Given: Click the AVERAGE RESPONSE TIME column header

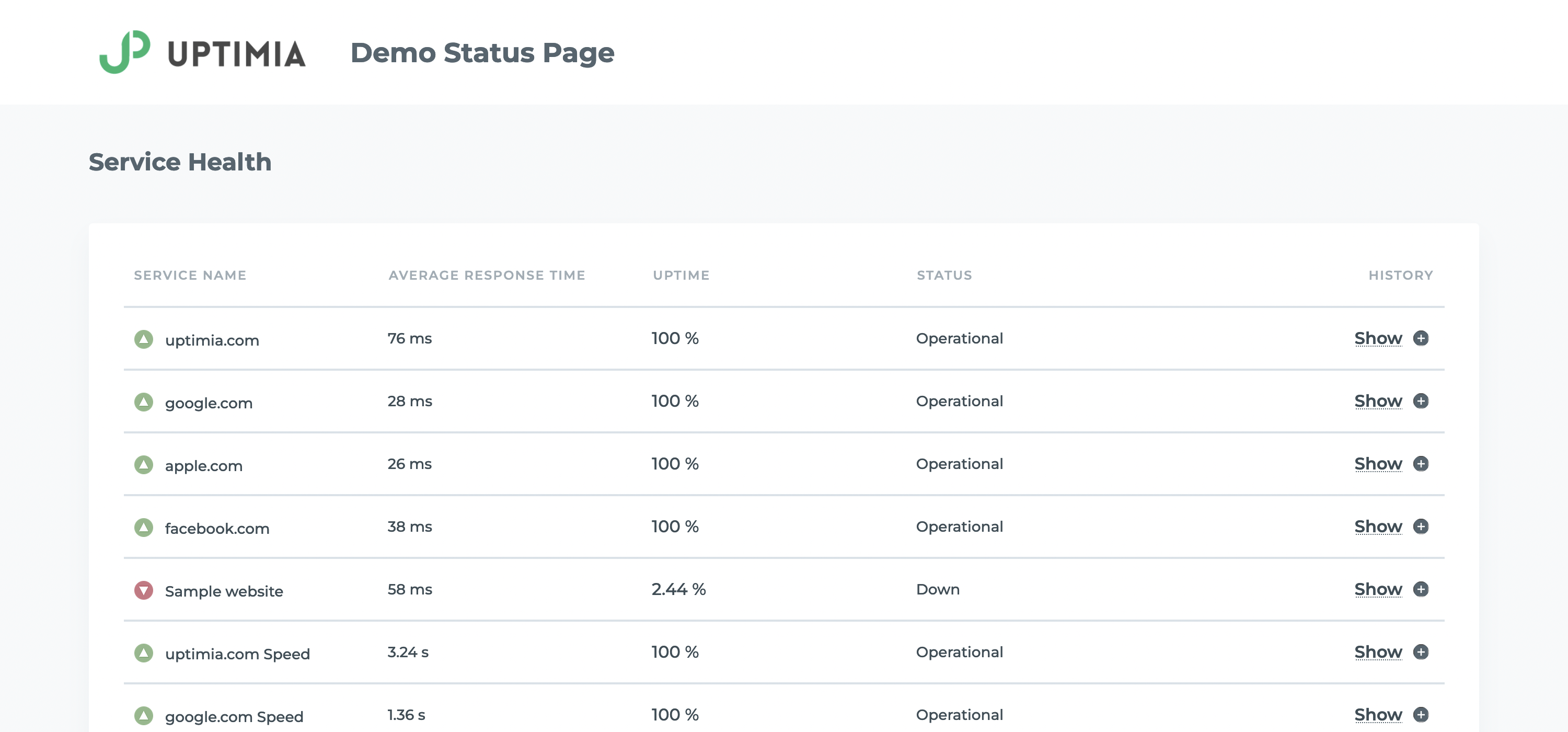Looking at the screenshot, I should click(x=487, y=275).
